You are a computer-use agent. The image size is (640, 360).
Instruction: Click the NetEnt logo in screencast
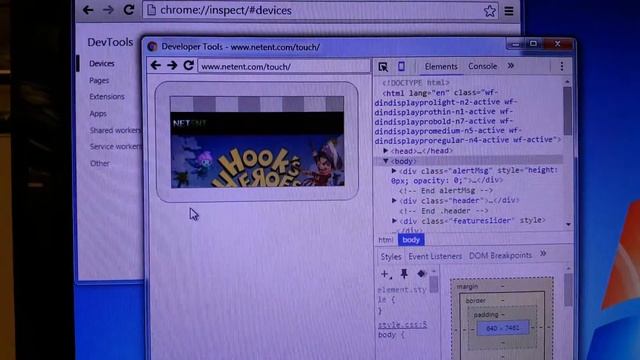coord(190,123)
